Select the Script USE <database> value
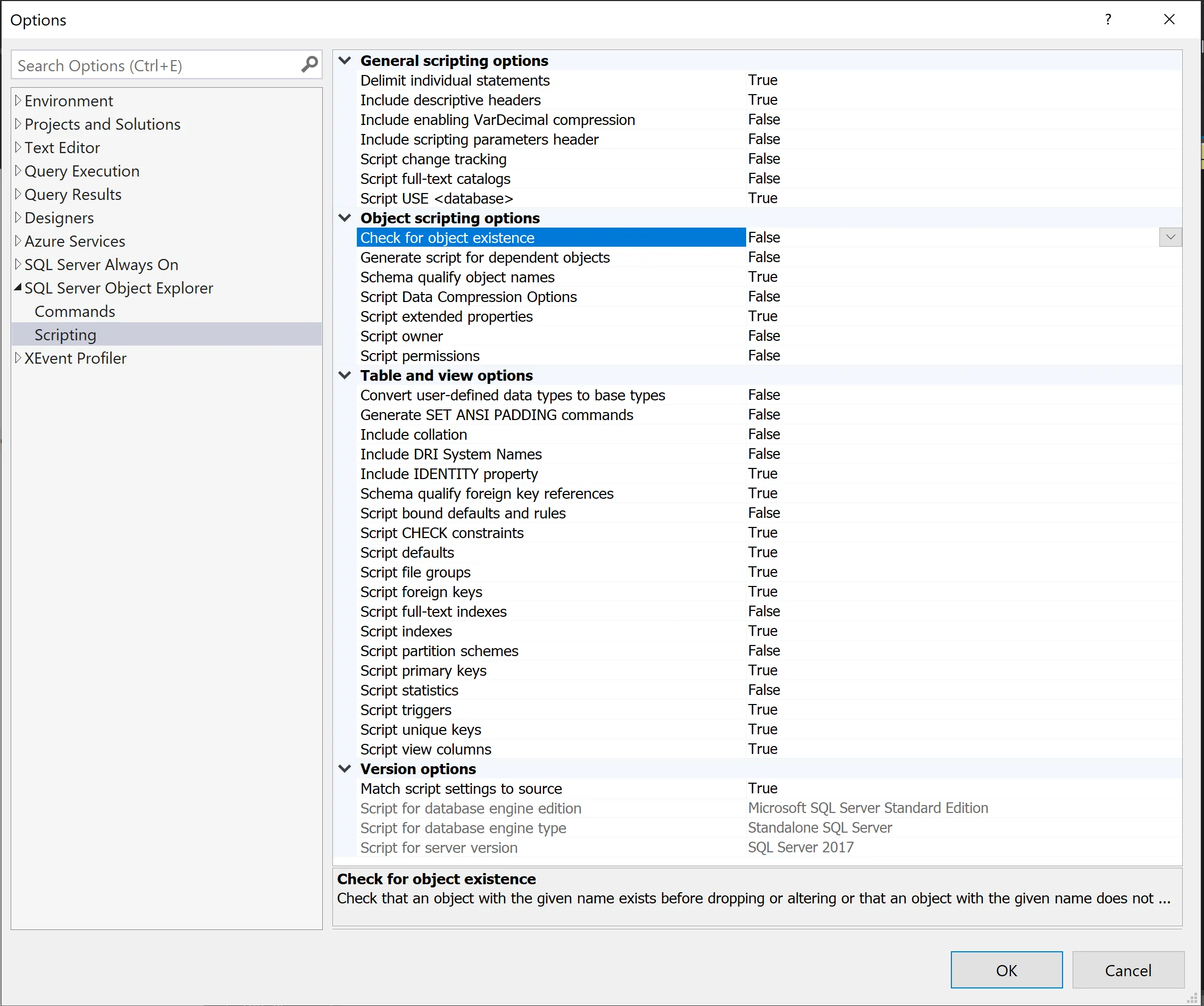 pyautogui.click(x=763, y=198)
